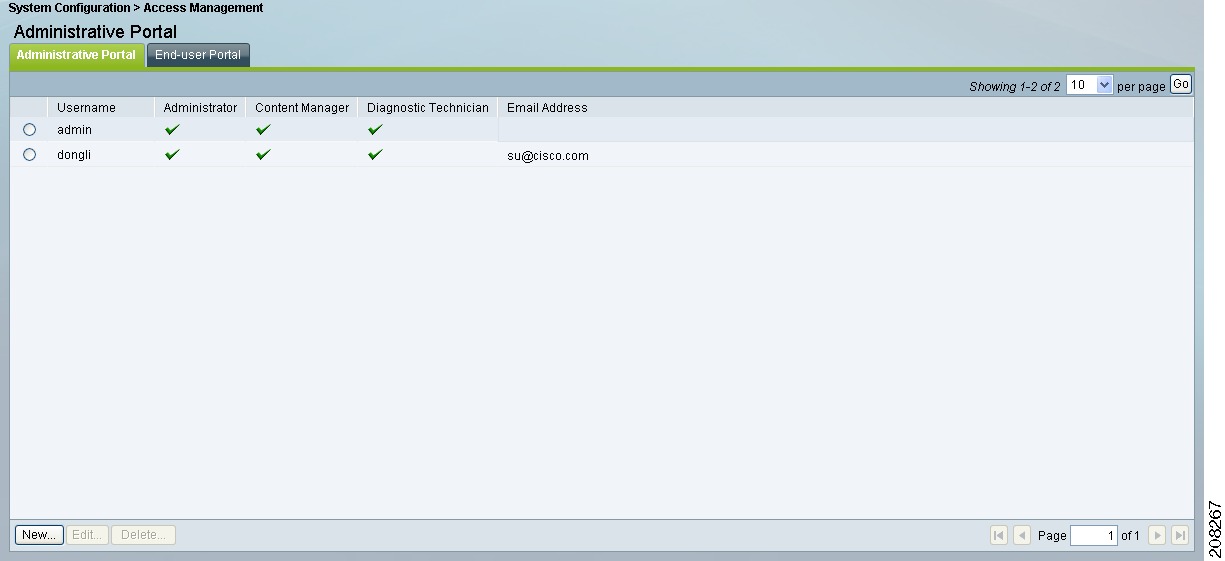This screenshot has height=561, width=1225.
Task: Jump to the last page icon
Action: point(1180,536)
